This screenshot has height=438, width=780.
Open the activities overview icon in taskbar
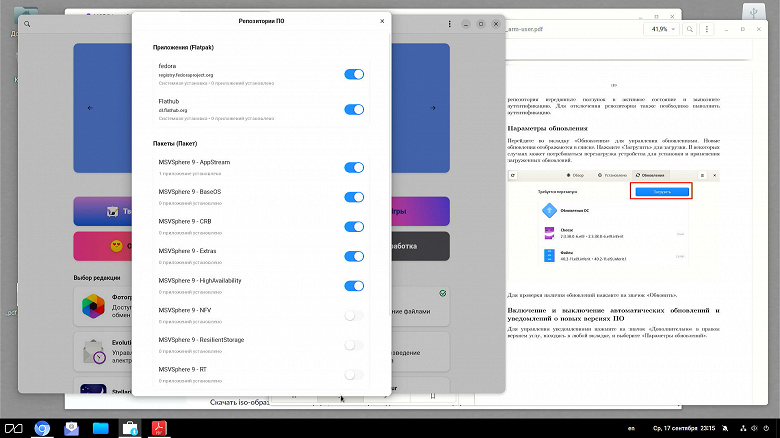[13, 428]
